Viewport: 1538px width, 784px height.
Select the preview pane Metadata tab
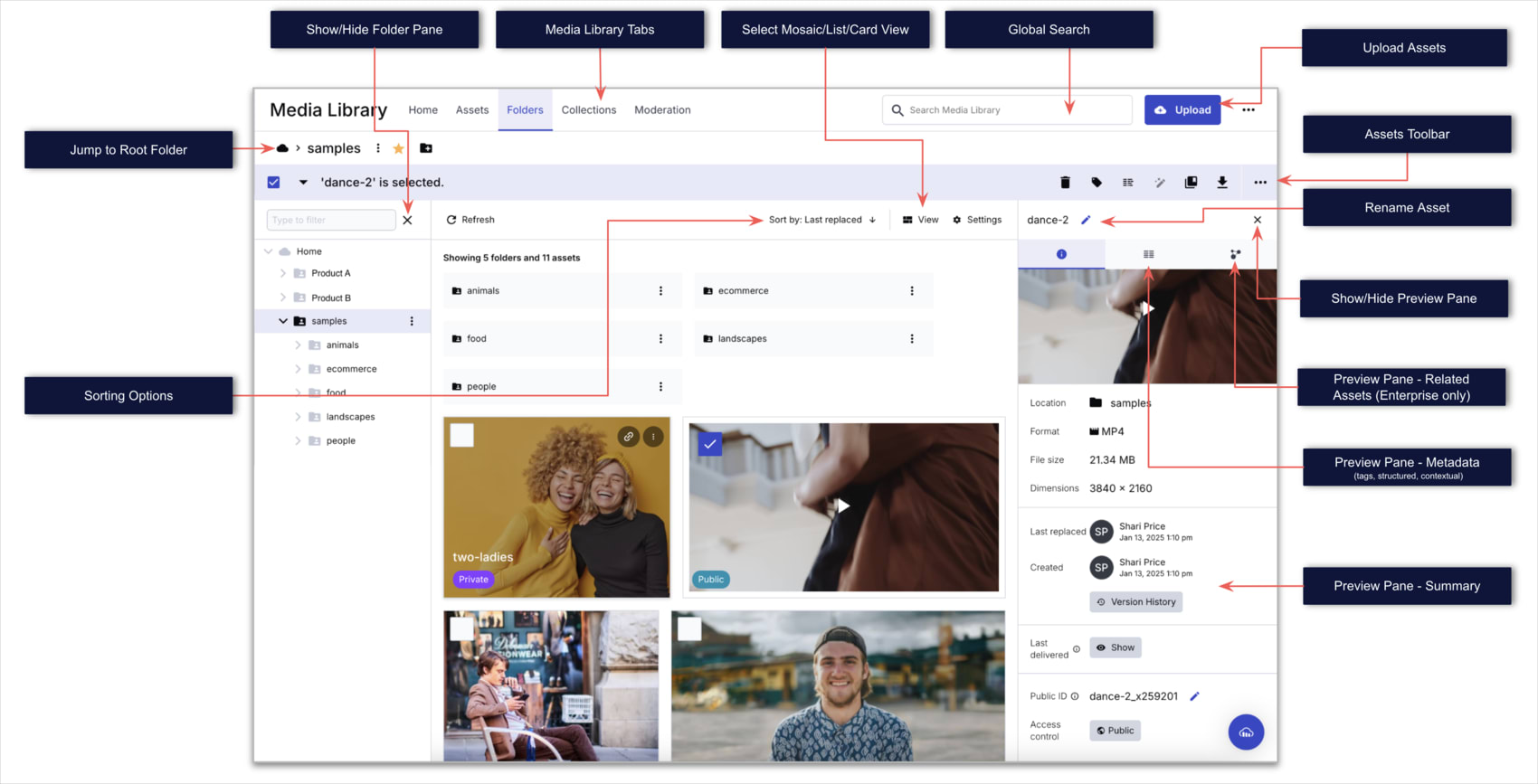[x=1148, y=254]
